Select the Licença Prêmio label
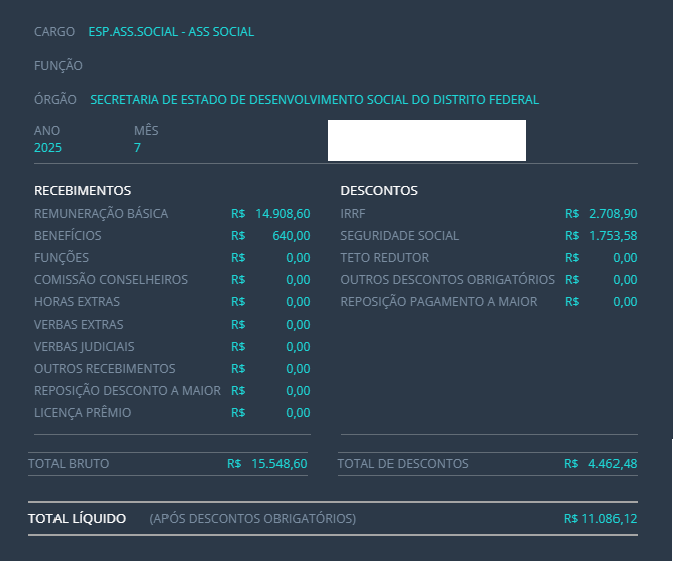 tap(83, 412)
